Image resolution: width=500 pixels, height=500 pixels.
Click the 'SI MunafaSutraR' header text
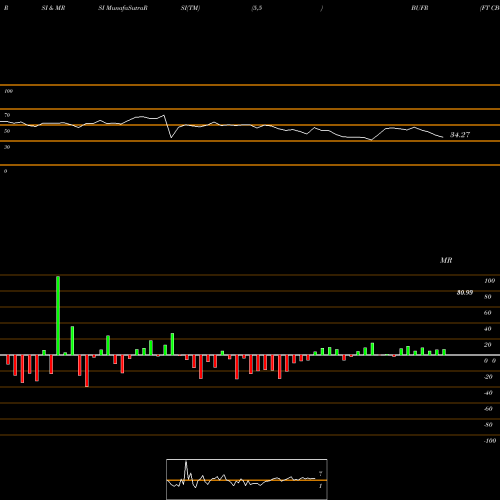(123, 8)
